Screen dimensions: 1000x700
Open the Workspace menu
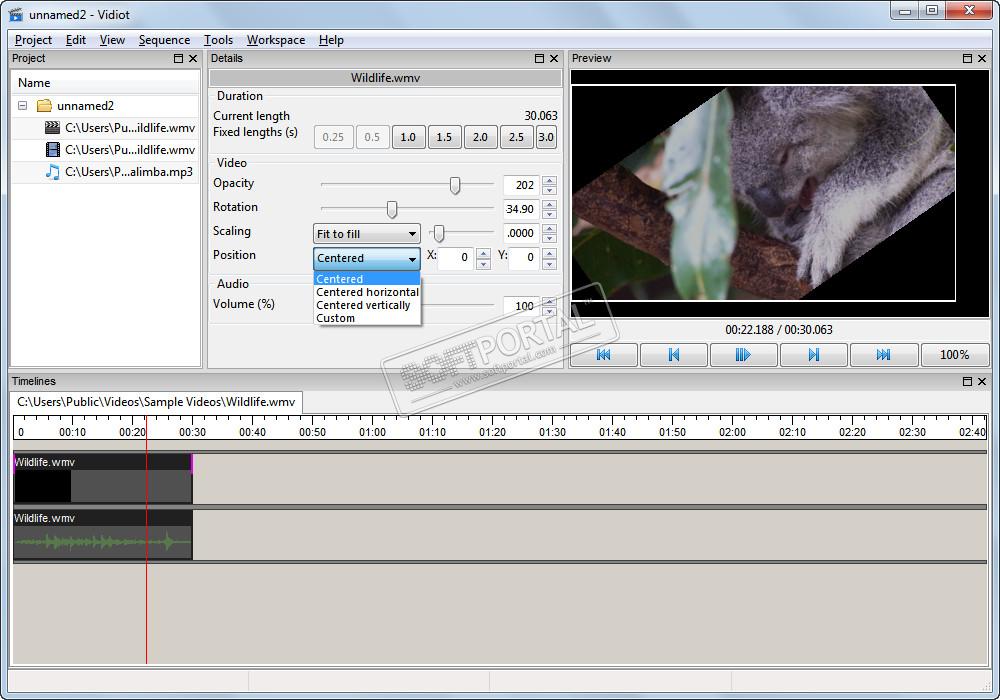(x=276, y=40)
